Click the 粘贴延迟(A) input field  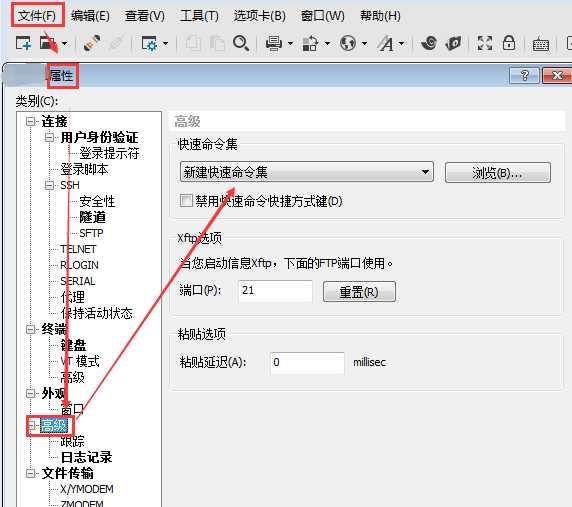[307, 363]
